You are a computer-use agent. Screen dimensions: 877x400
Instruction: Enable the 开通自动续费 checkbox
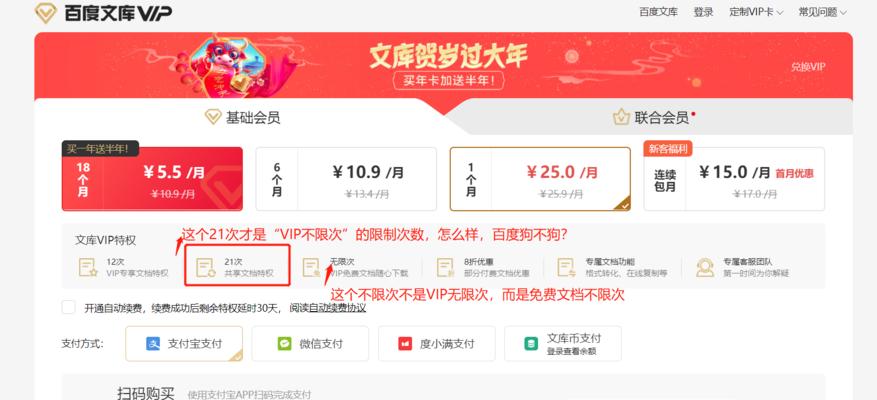click(x=68, y=307)
